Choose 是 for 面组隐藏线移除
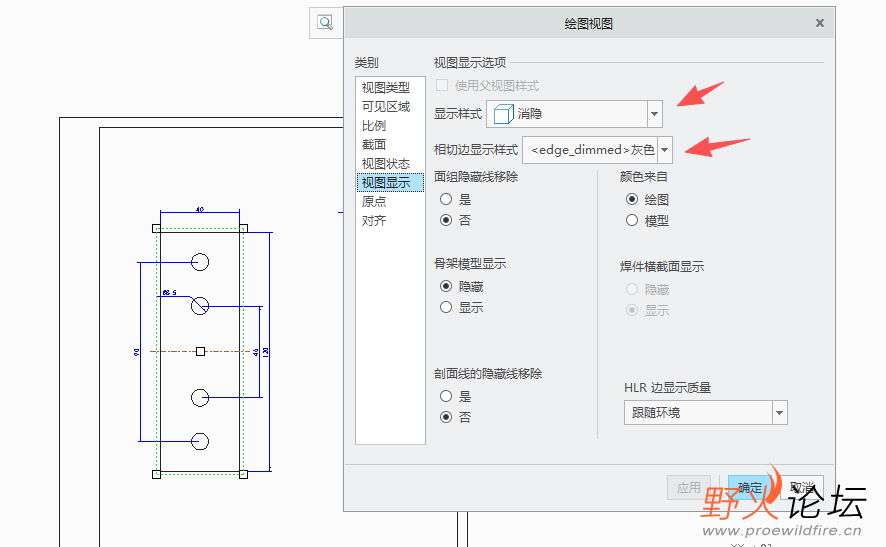Screen dimensions: 886x547 [x=446, y=199]
